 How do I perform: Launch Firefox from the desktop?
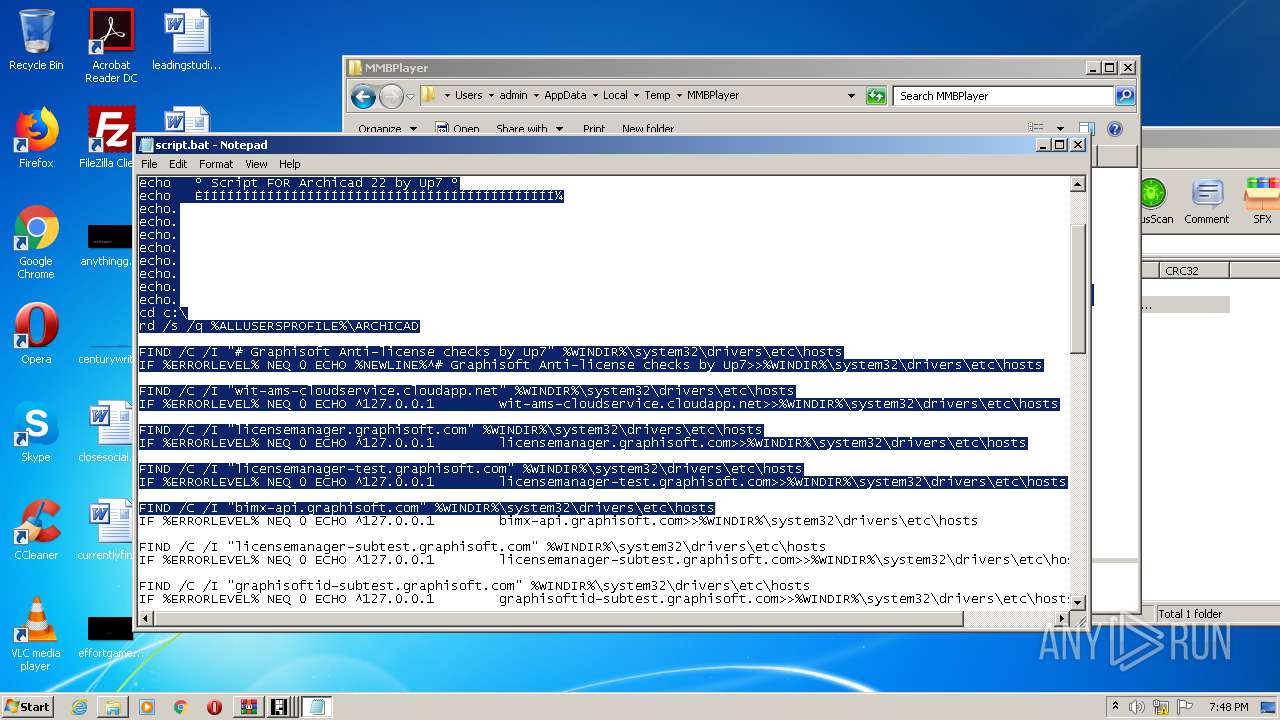pos(36,138)
